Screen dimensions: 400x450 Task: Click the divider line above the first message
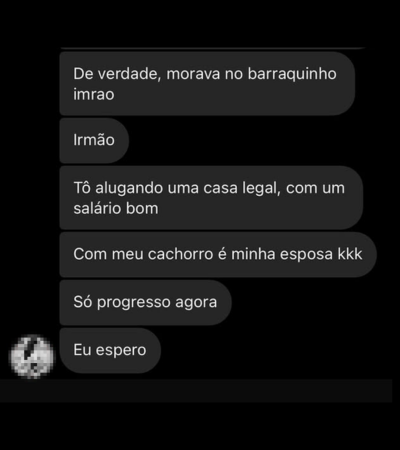pyautogui.click(x=213, y=49)
